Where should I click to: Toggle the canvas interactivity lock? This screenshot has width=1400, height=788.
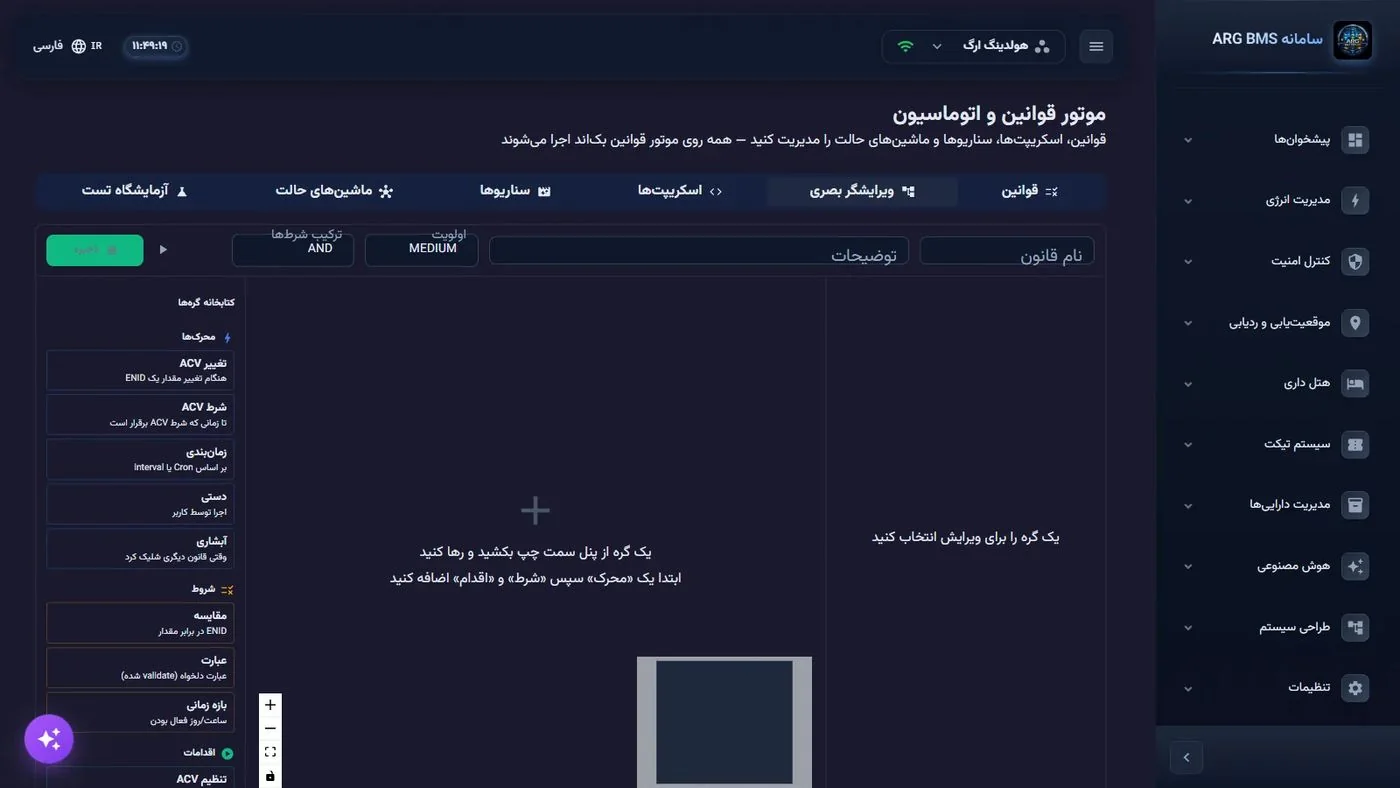click(x=270, y=776)
